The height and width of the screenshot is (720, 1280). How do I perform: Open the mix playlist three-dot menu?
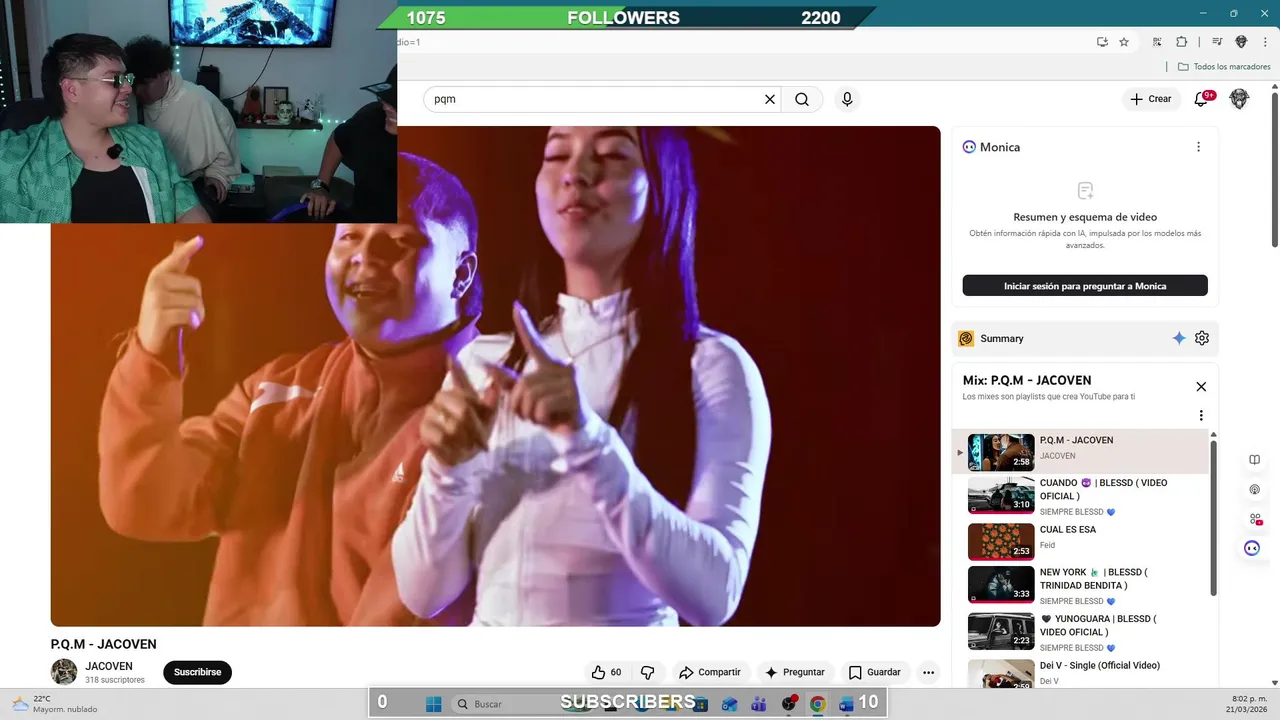click(x=1201, y=415)
